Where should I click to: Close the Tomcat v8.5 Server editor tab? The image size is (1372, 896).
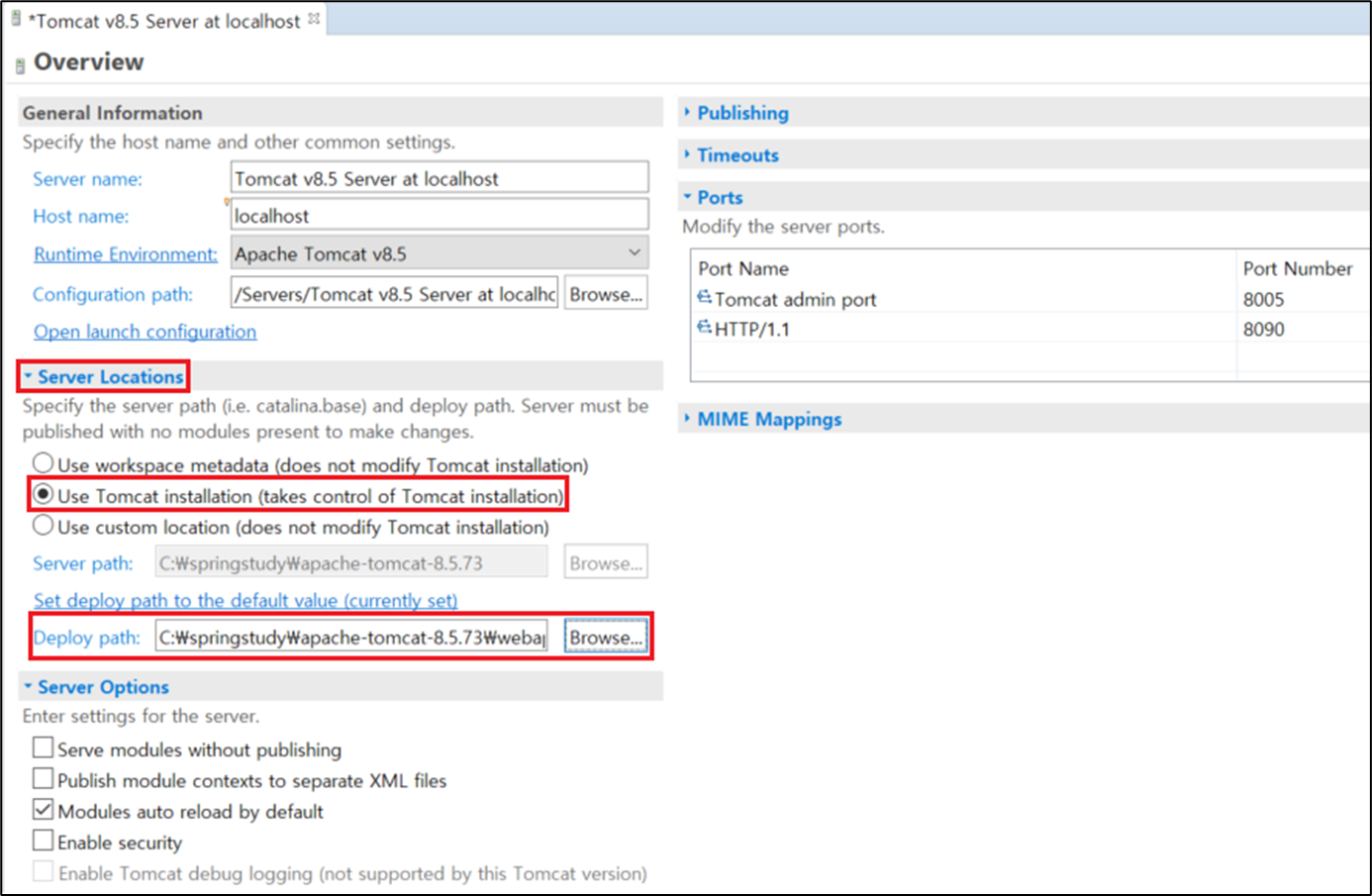tap(314, 19)
